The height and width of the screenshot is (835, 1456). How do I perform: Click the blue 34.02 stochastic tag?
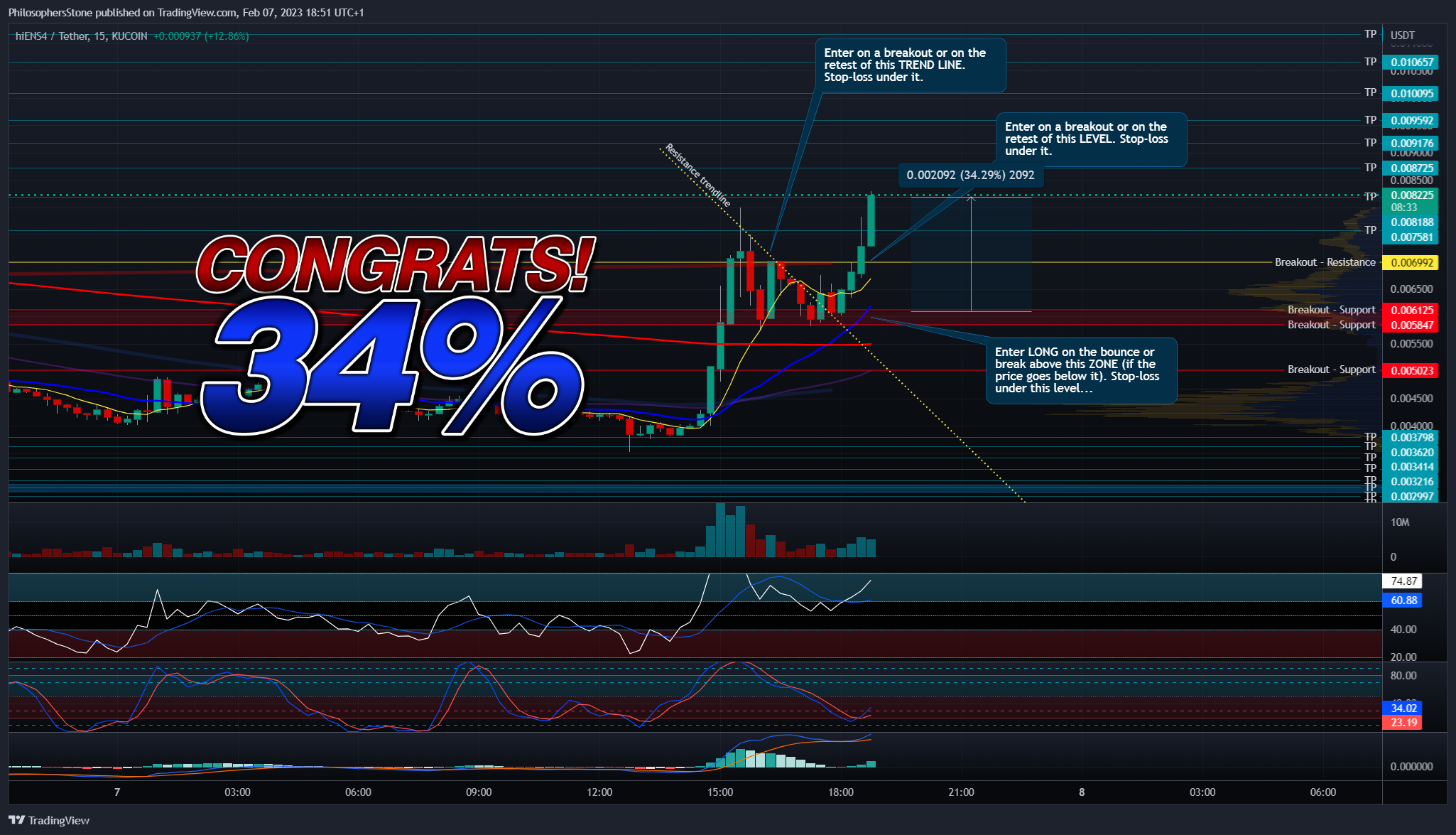(x=1403, y=708)
